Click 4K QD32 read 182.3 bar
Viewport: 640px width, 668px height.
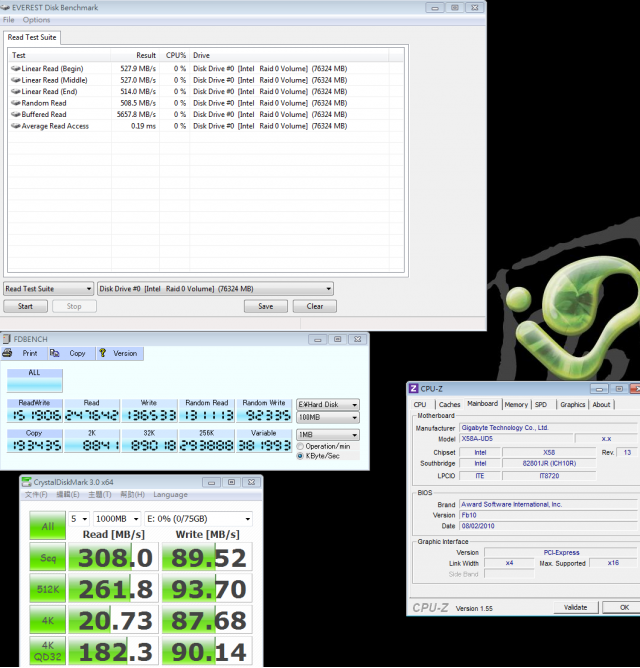pos(113,651)
